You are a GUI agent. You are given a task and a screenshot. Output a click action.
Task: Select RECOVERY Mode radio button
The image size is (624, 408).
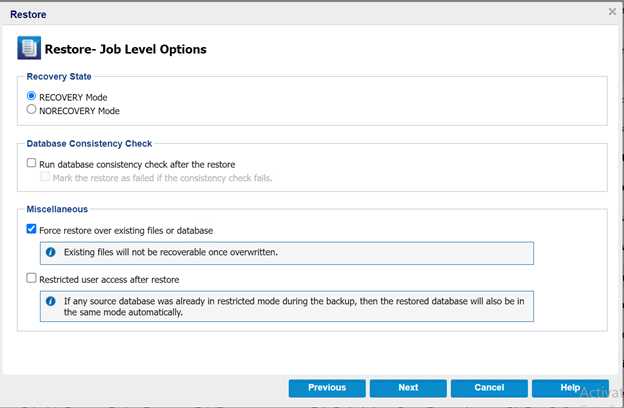pos(32,96)
